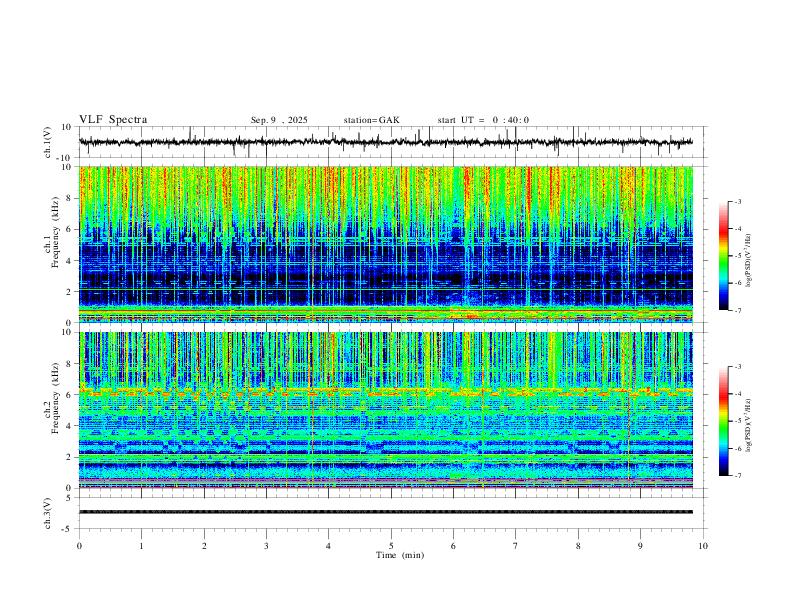Click the "2" kHz tick on ch.2 frequency axis
Viewport: 792px width, 612px height.
pyautogui.click(x=69, y=457)
